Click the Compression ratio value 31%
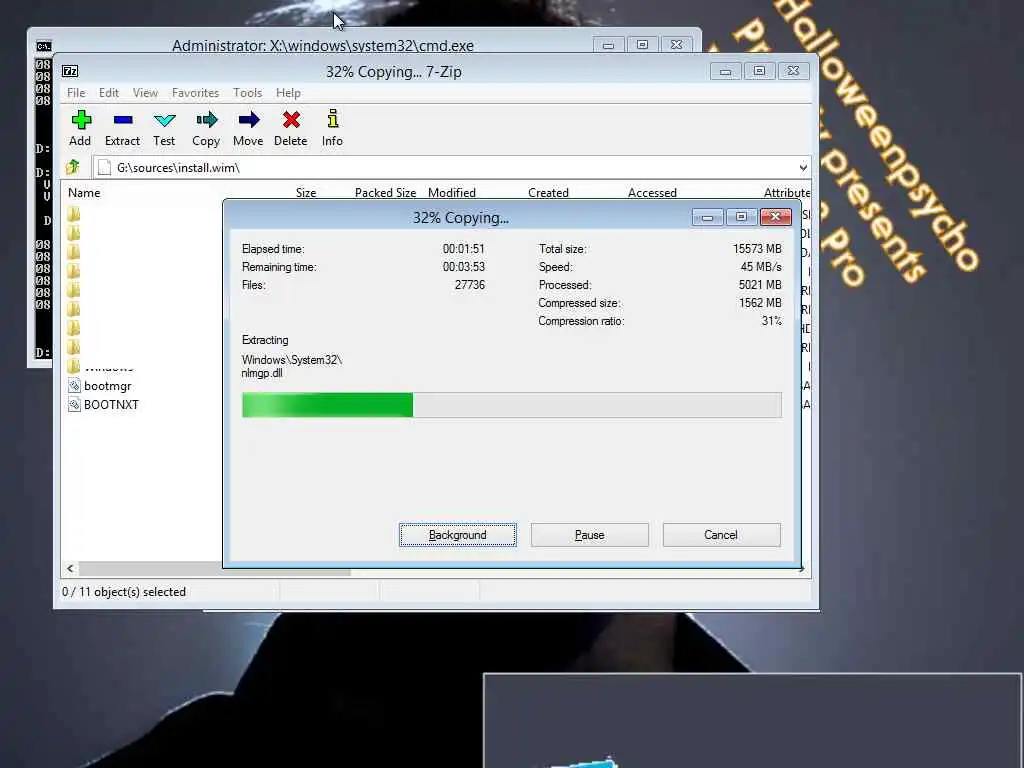Image resolution: width=1024 pixels, height=768 pixels. pos(771,321)
